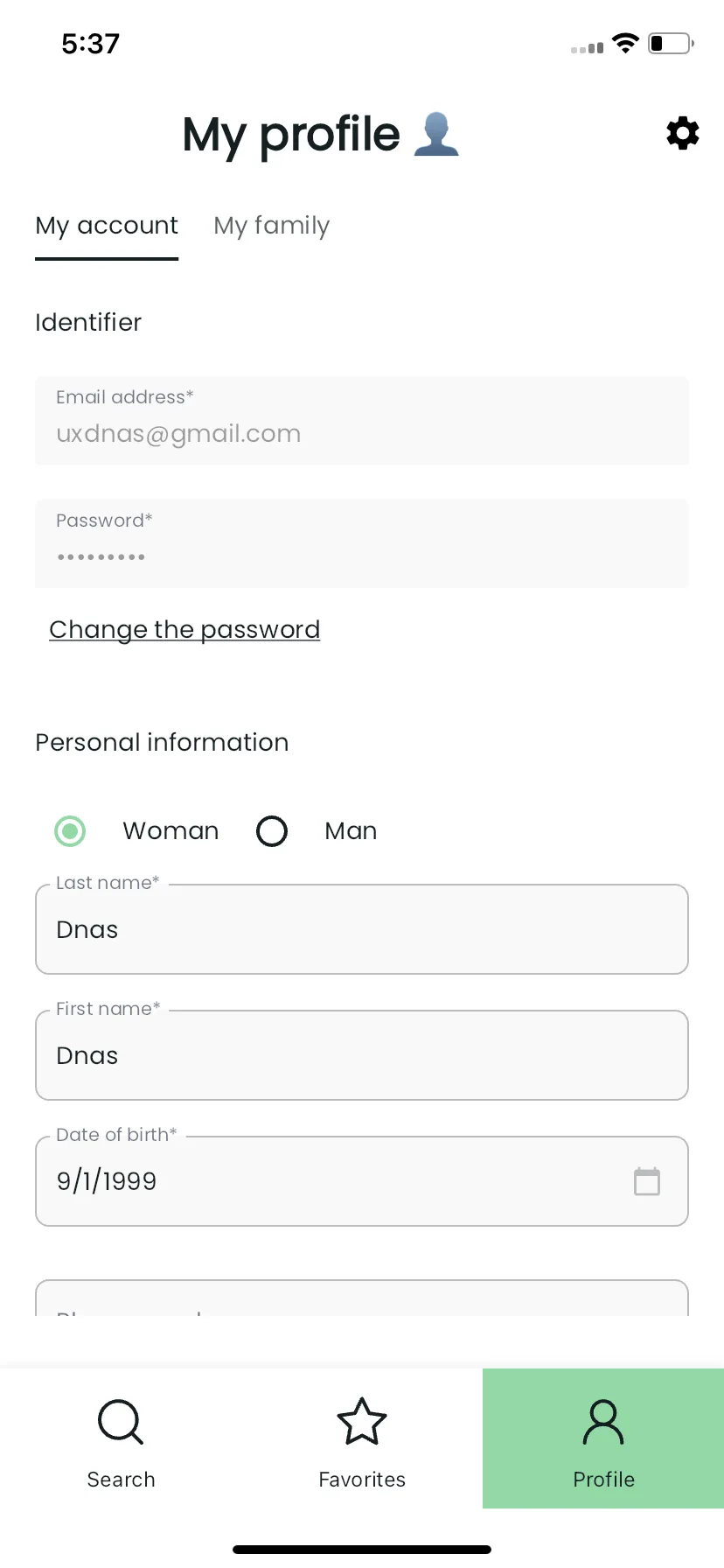Screen dimensions: 724x1568
Task: Tap the Profile person icon in bottom bar
Action: pos(603,1422)
